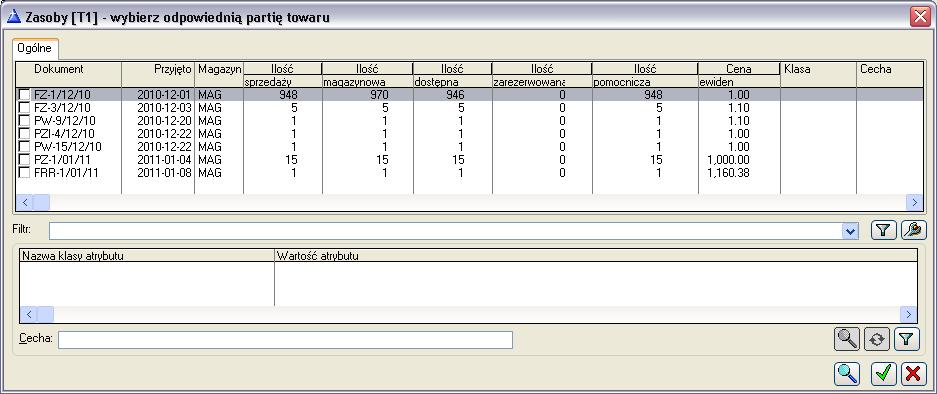937x394 pixels.
Task: Select the date 2011-01-04 cell
Action: click(165, 160)
